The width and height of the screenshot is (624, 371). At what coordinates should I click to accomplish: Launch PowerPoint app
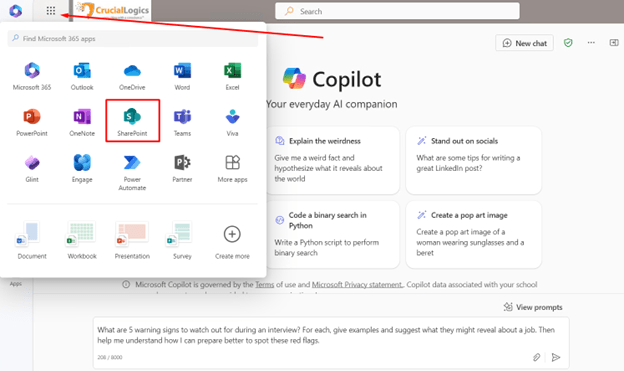32,122
